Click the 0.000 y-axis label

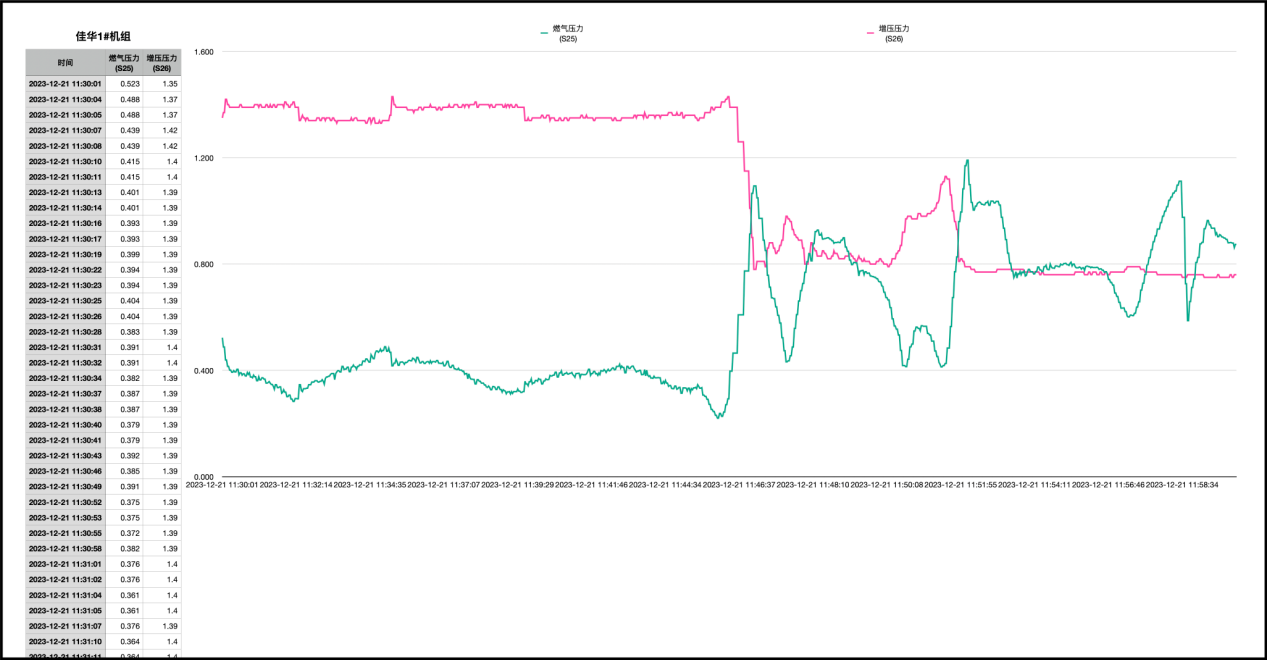point(203,477)
